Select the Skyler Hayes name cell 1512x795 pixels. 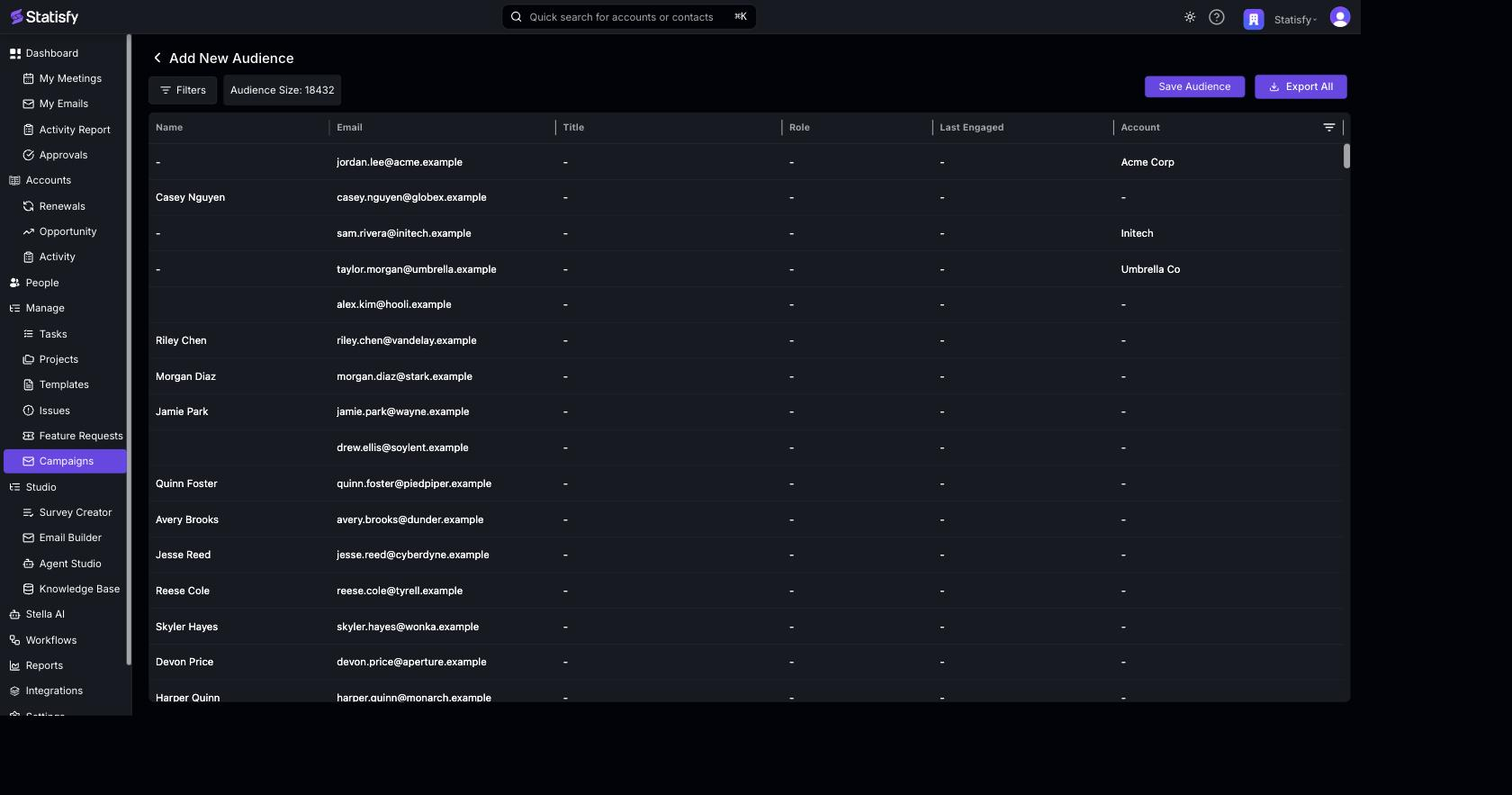tap(186, 627)
